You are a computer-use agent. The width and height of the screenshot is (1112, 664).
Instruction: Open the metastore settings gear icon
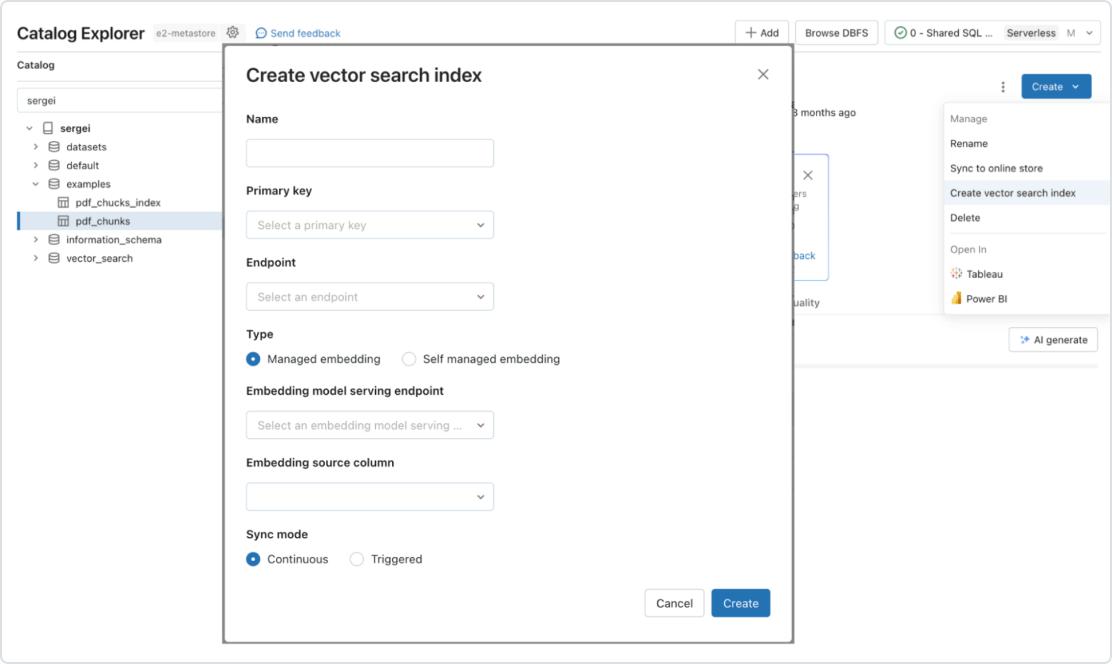tap(233, 32)
